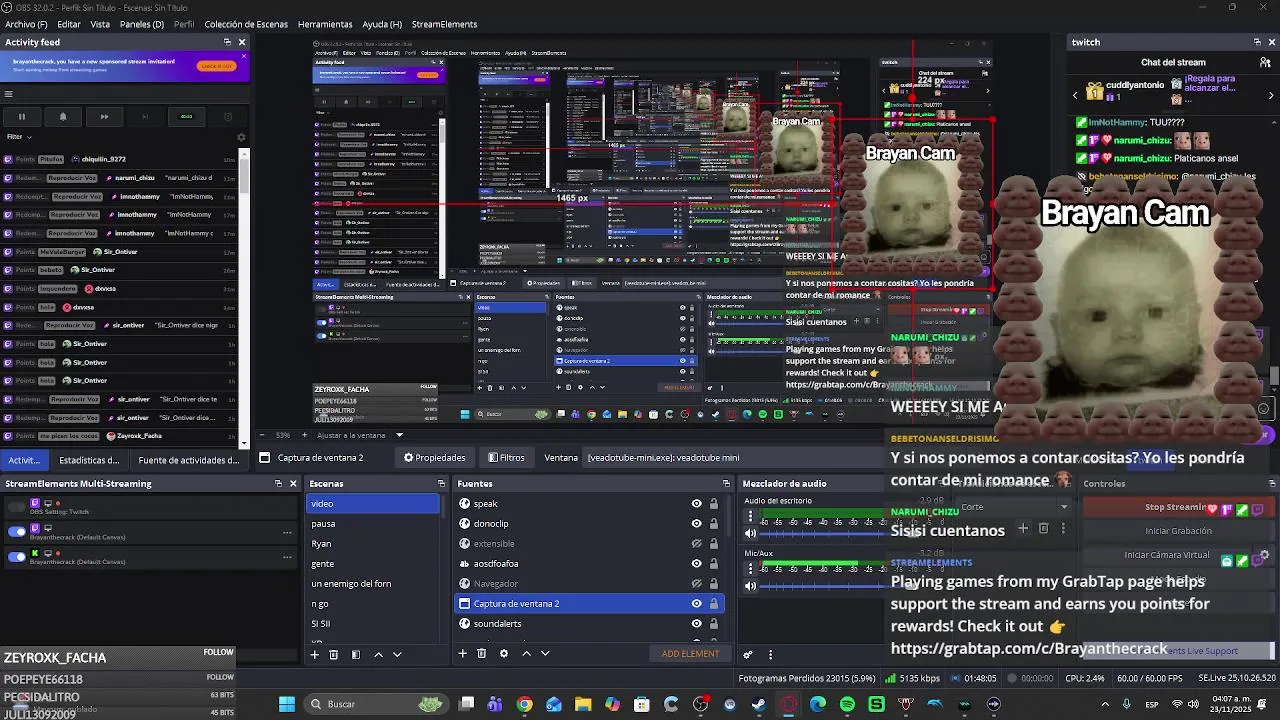Show the extensible source
Screen dimensions: 1280x720
[697, 544]
